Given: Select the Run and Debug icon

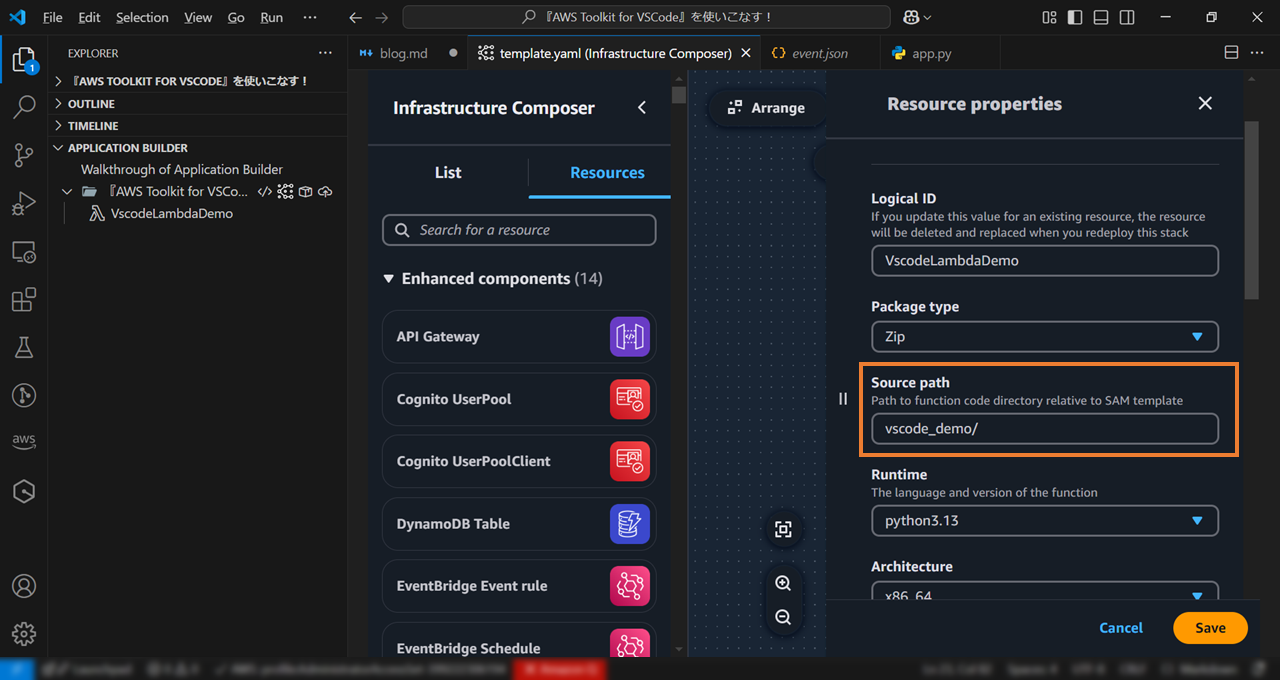Looking at the screenshot, I should 24,203.
